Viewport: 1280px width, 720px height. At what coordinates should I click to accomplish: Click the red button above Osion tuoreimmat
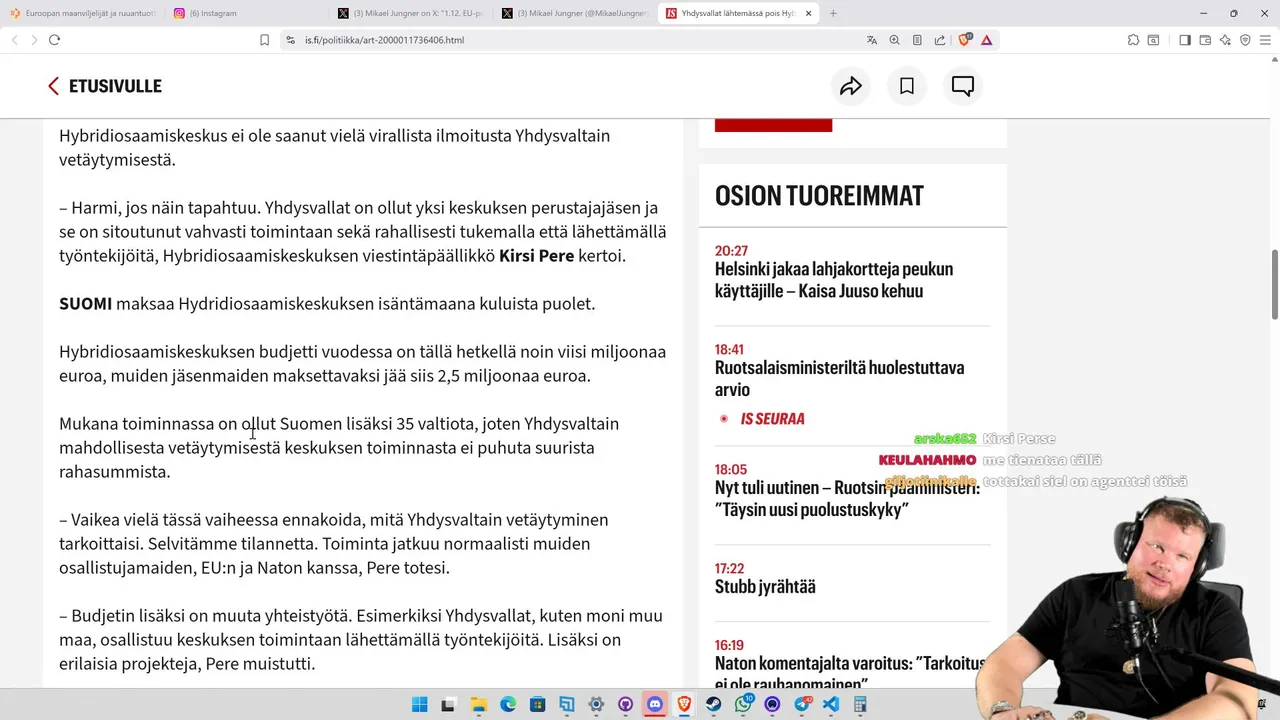click(x=773, y=125)
